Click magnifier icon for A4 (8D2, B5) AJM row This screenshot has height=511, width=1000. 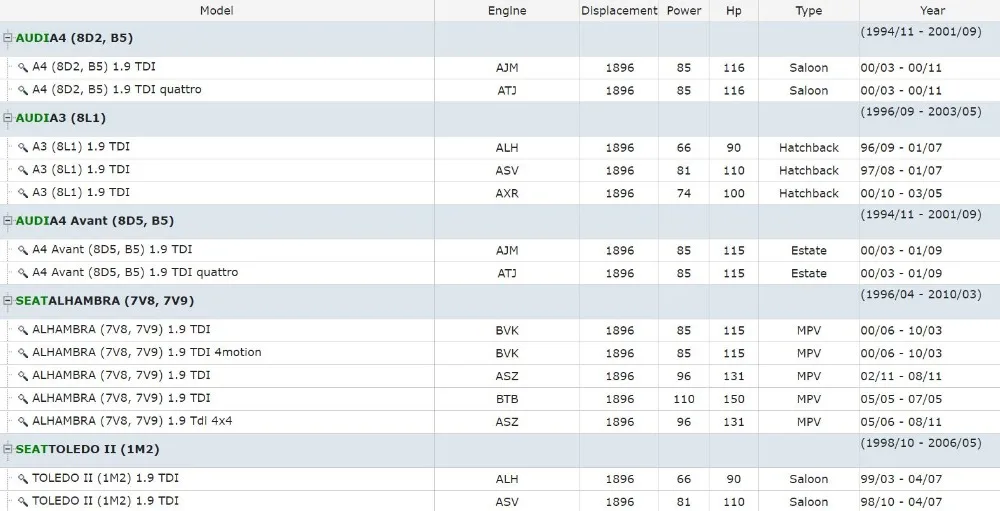[x=23, y=67]
